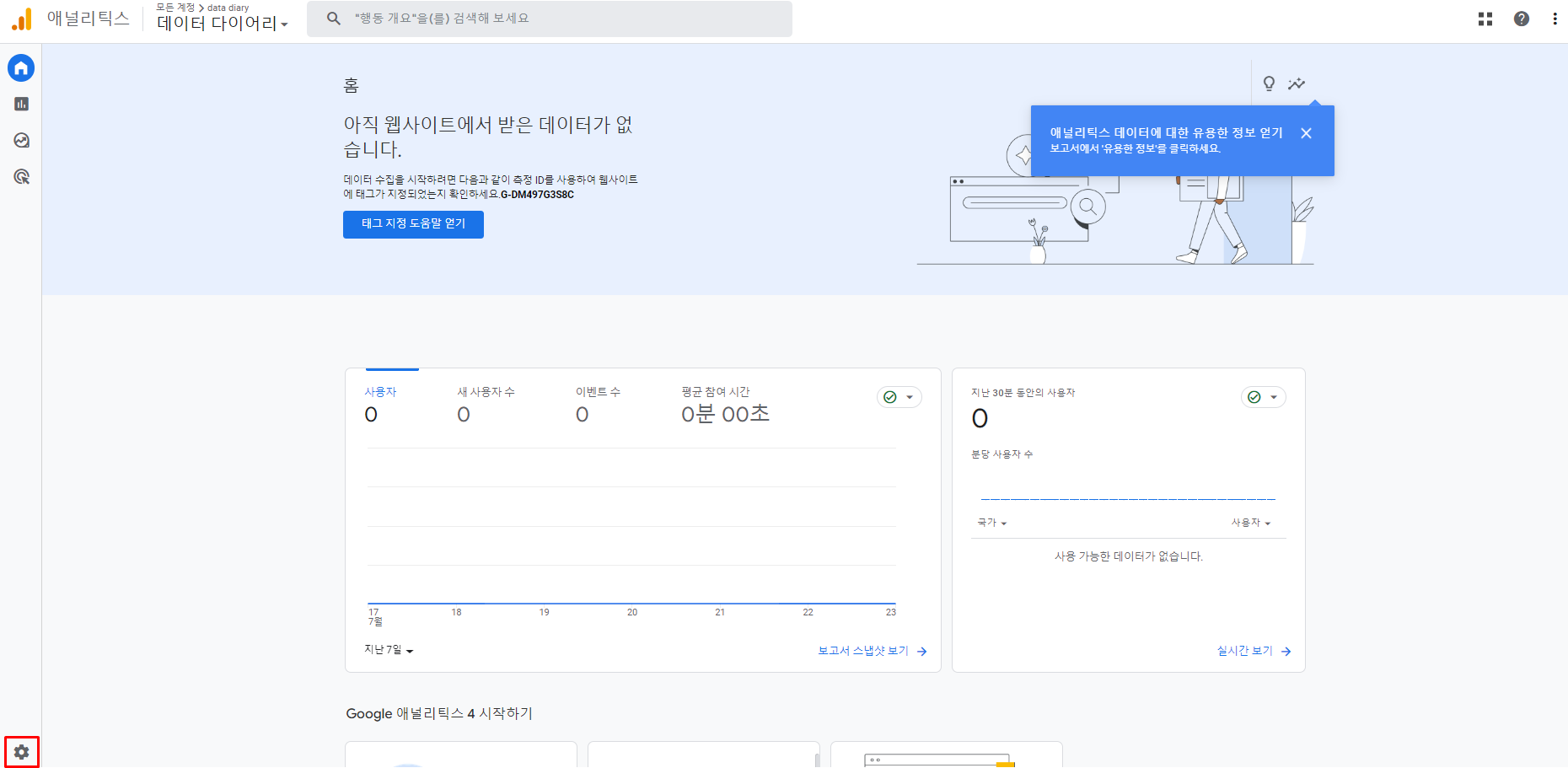Click the lightbulb insights icon
This screenshot has height=768, width=1568.
click(1269, 83)
